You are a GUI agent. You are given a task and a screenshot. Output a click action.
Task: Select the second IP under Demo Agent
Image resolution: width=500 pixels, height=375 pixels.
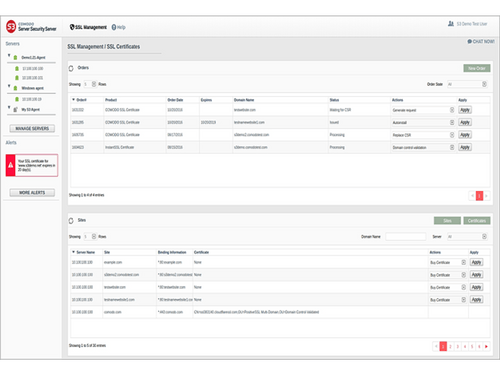(33, 78)
